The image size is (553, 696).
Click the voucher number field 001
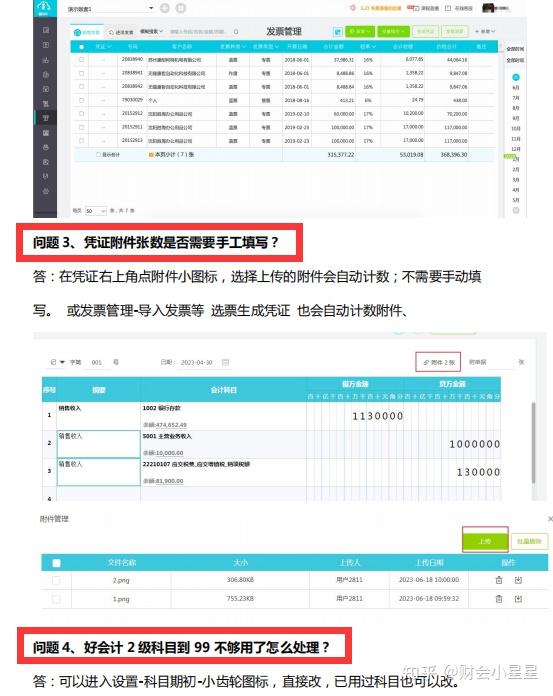pos(97,362)
